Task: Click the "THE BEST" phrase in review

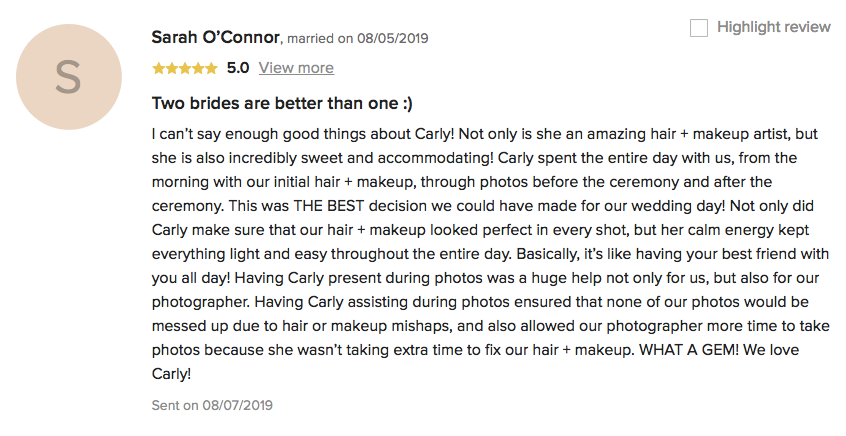Action: (x=321, y=206)
